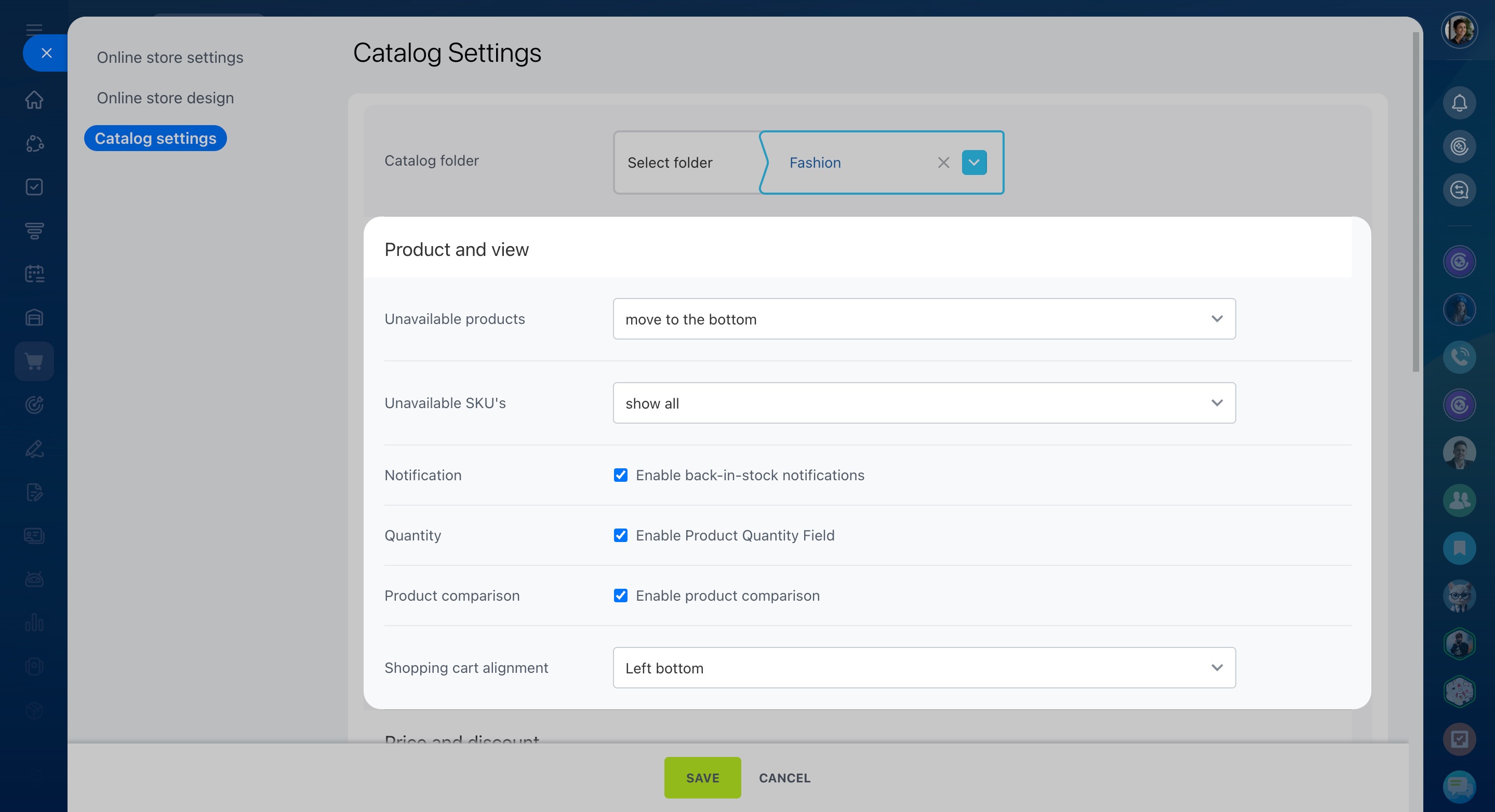Click the notifications bell icon

1459,103
